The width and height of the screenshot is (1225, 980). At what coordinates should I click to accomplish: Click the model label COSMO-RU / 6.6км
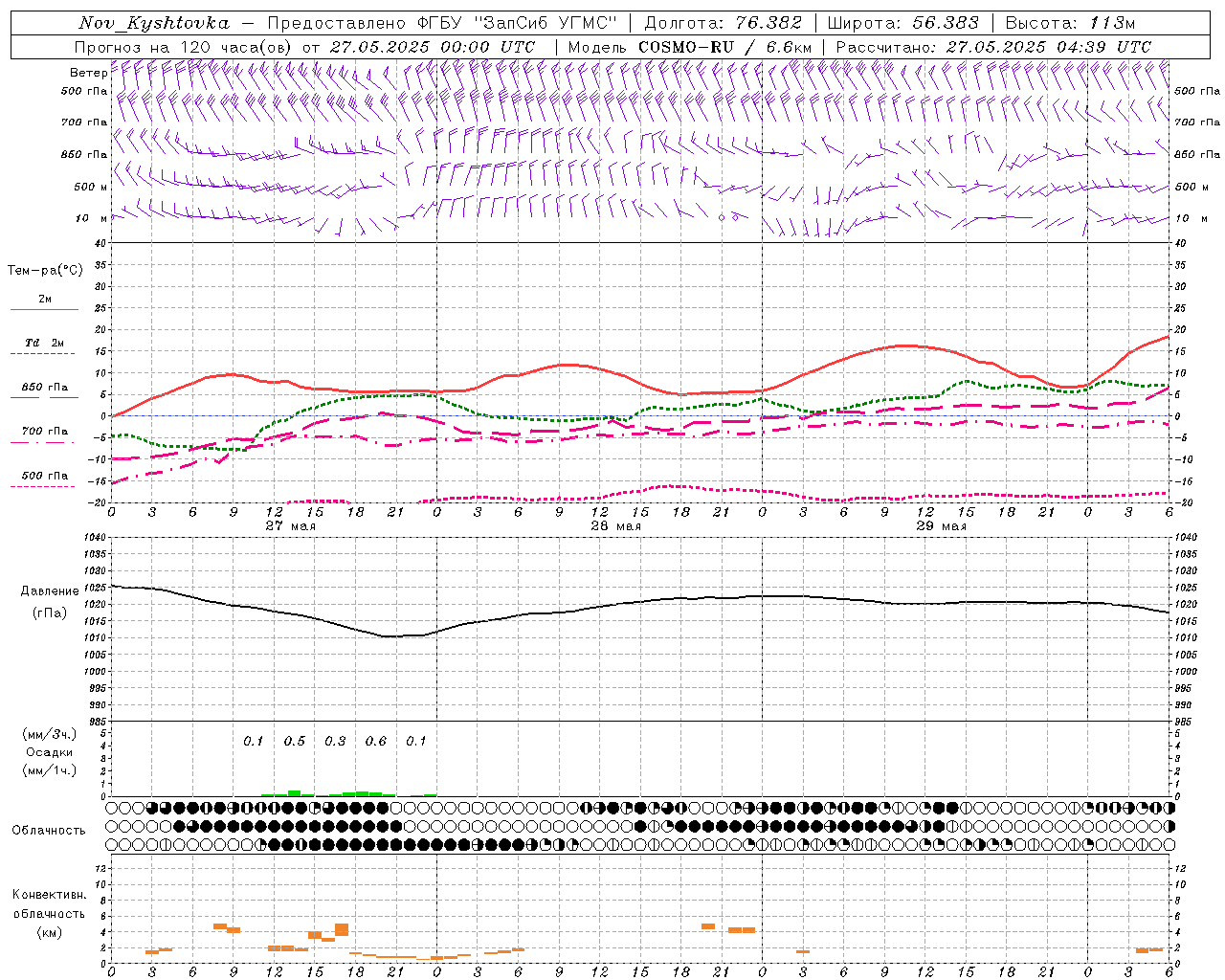[725, 47]
